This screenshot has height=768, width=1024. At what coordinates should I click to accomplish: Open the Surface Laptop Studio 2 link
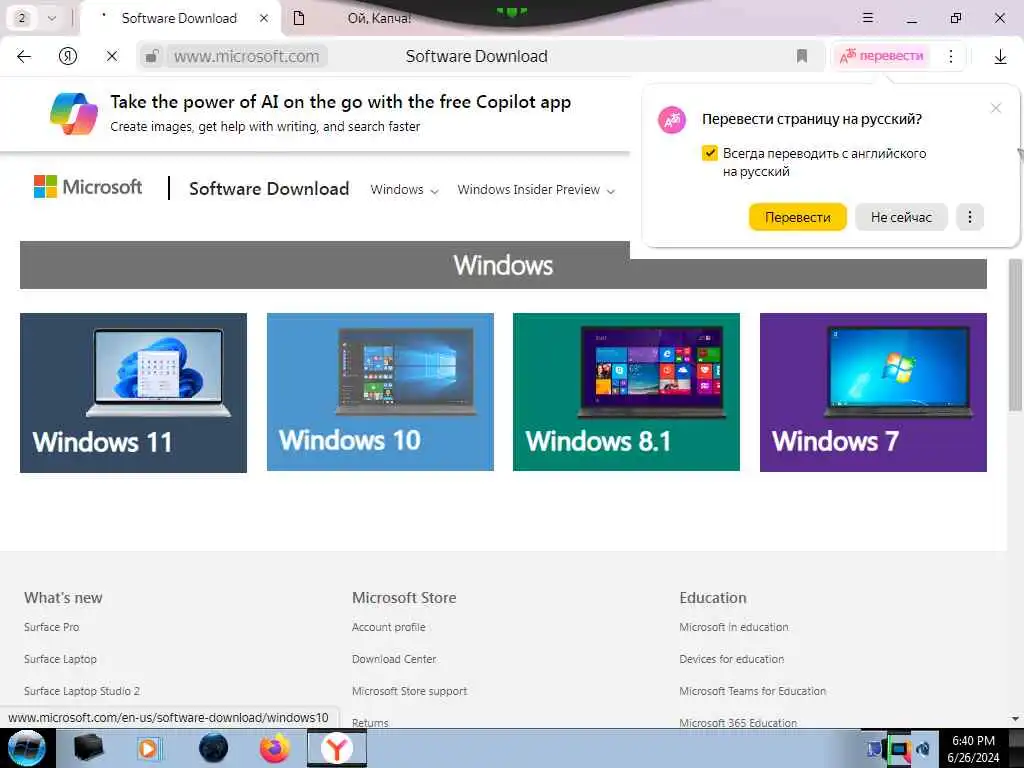(x=82, y=691)
